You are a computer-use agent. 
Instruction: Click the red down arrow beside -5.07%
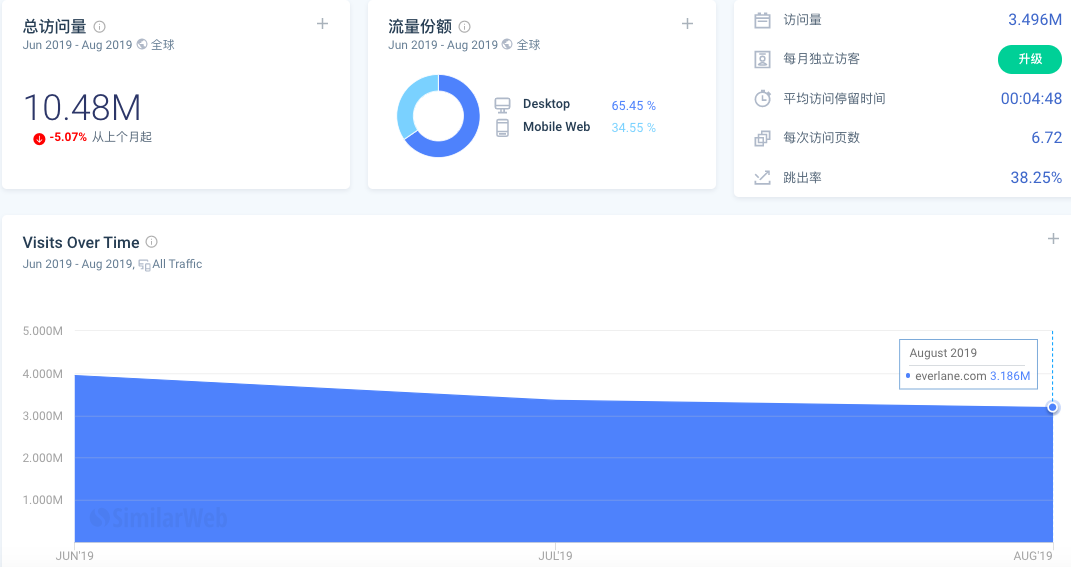[40, 139]
